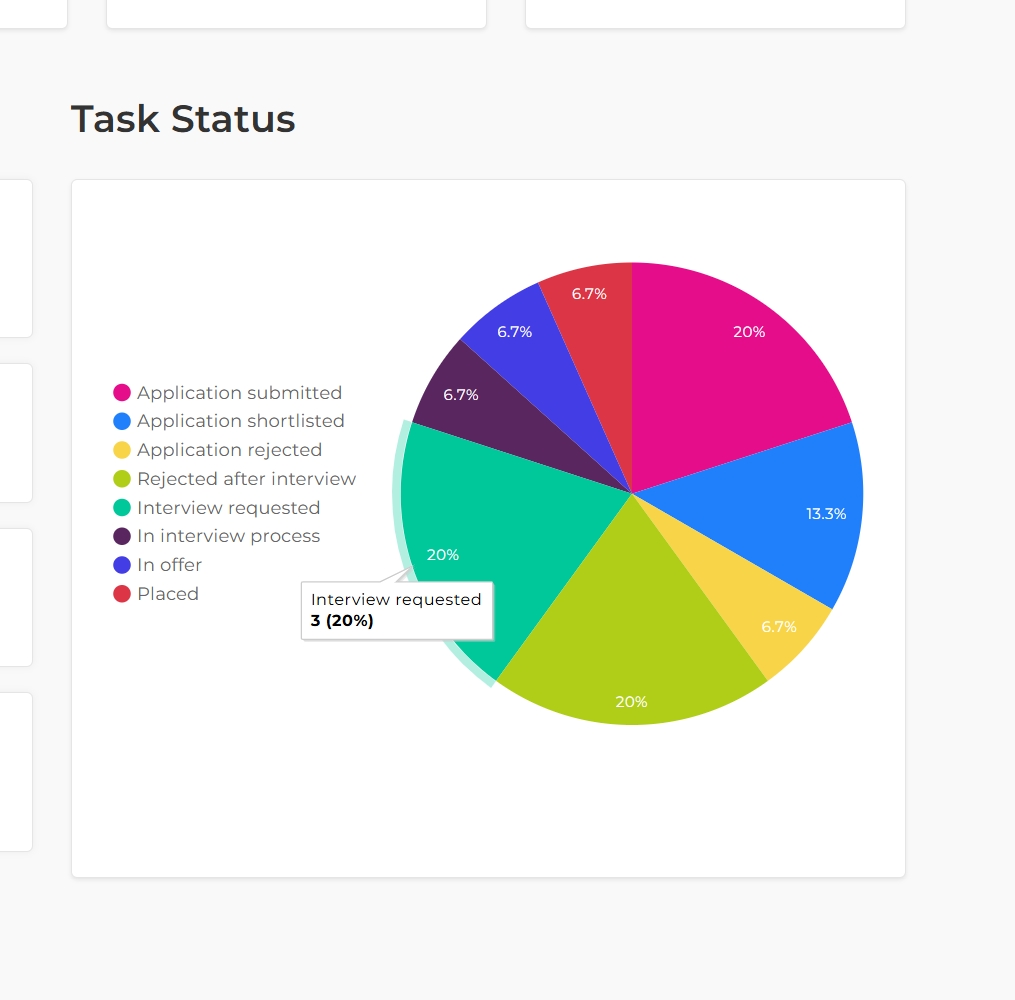Click the lime green 20% pie slice
The image size is (1015, 1000).
[630, 640]
